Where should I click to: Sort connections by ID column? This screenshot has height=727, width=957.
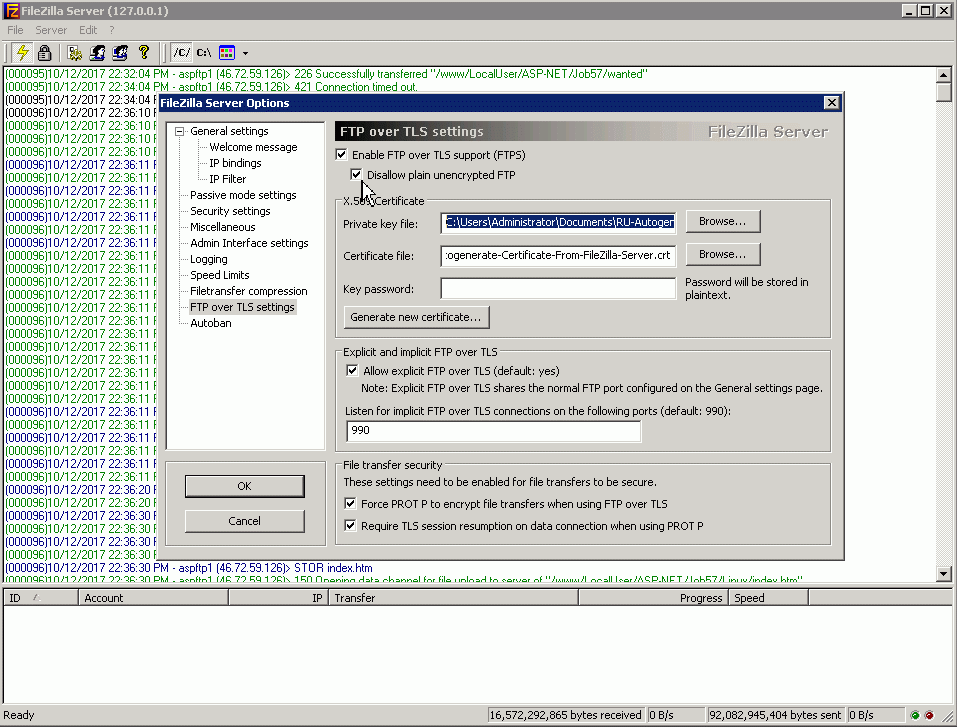tap(40, 598)
